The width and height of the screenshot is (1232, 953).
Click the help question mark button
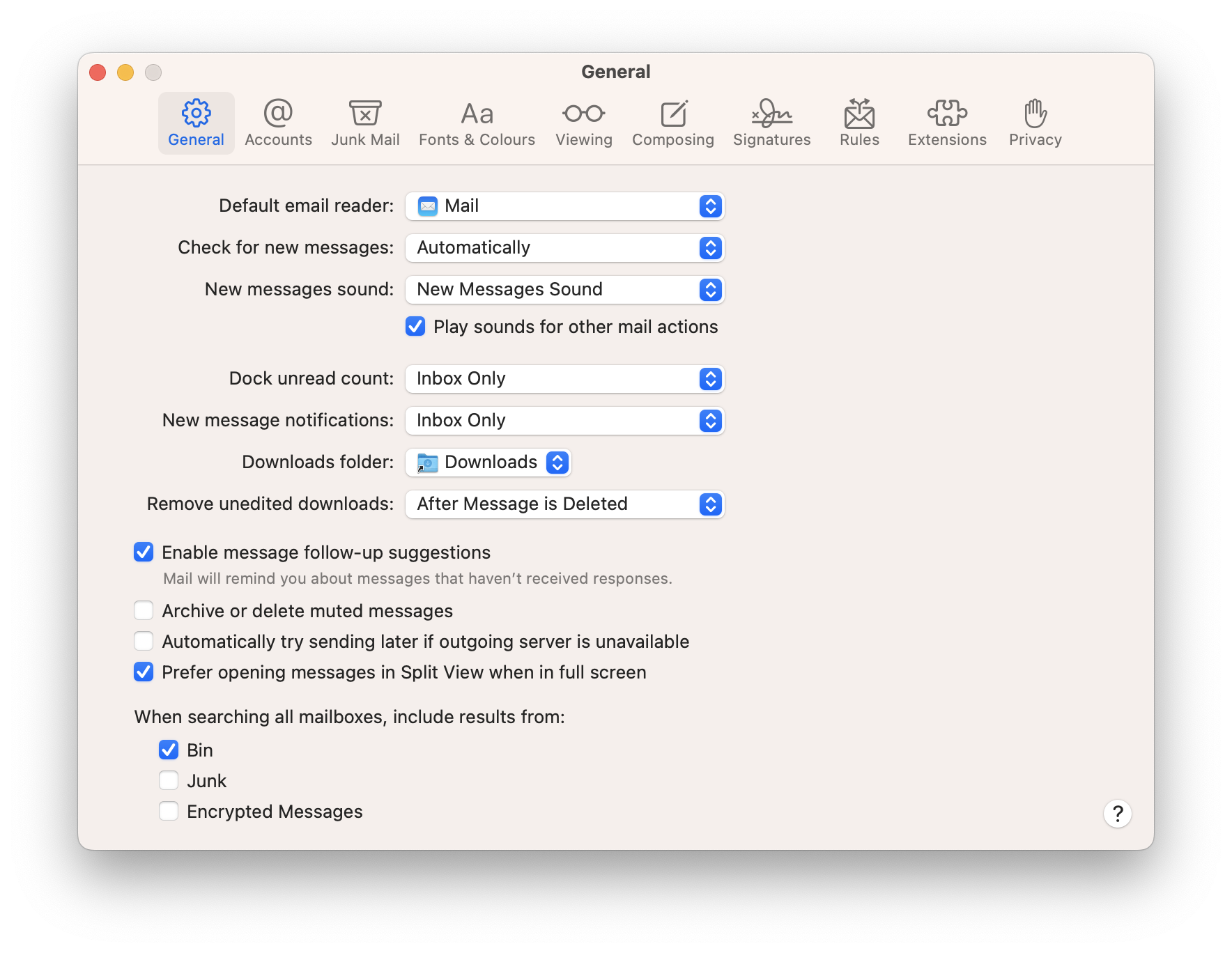(x=1117, y=814)
